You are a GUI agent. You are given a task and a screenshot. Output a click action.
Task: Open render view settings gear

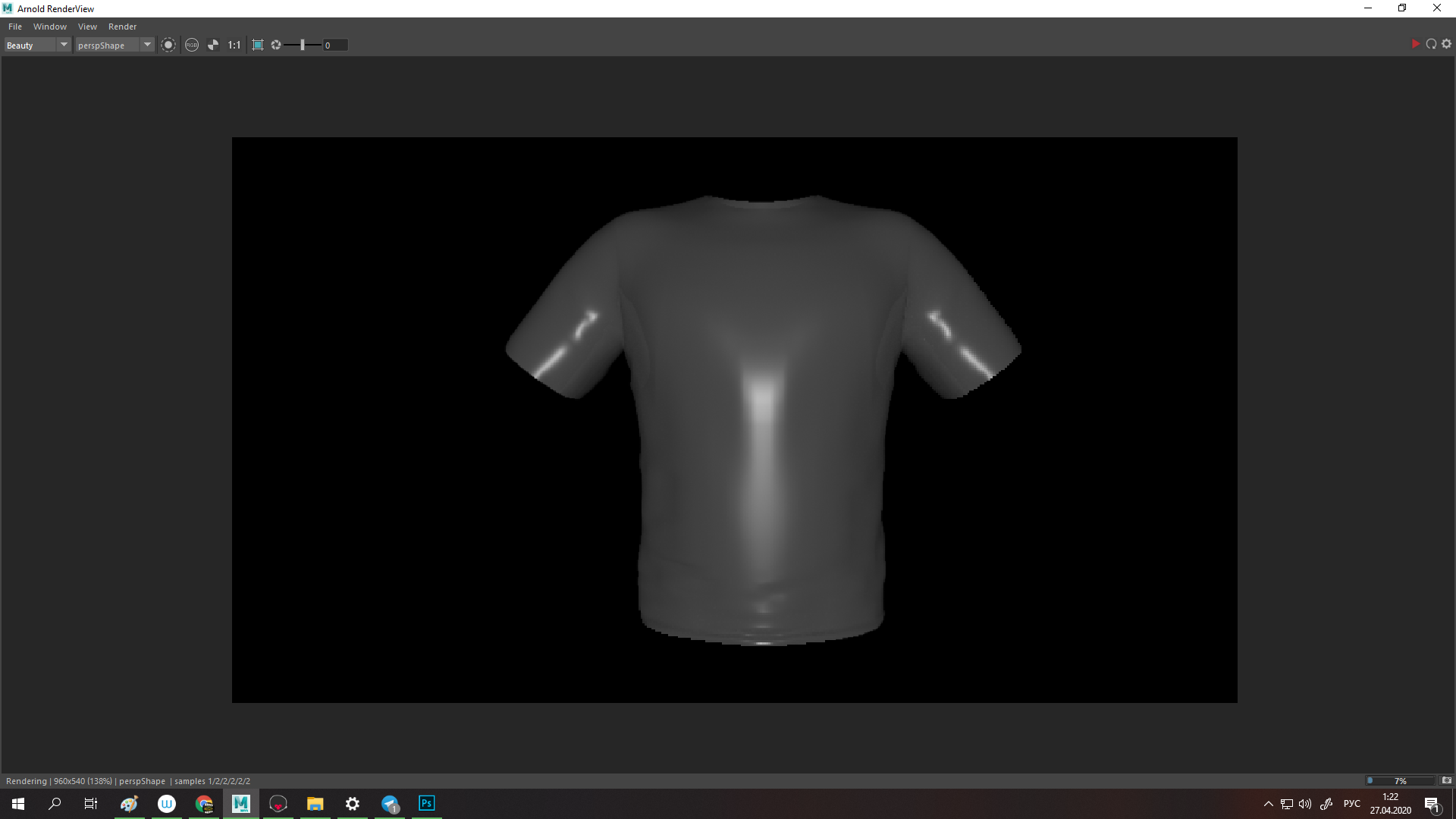1447,44
